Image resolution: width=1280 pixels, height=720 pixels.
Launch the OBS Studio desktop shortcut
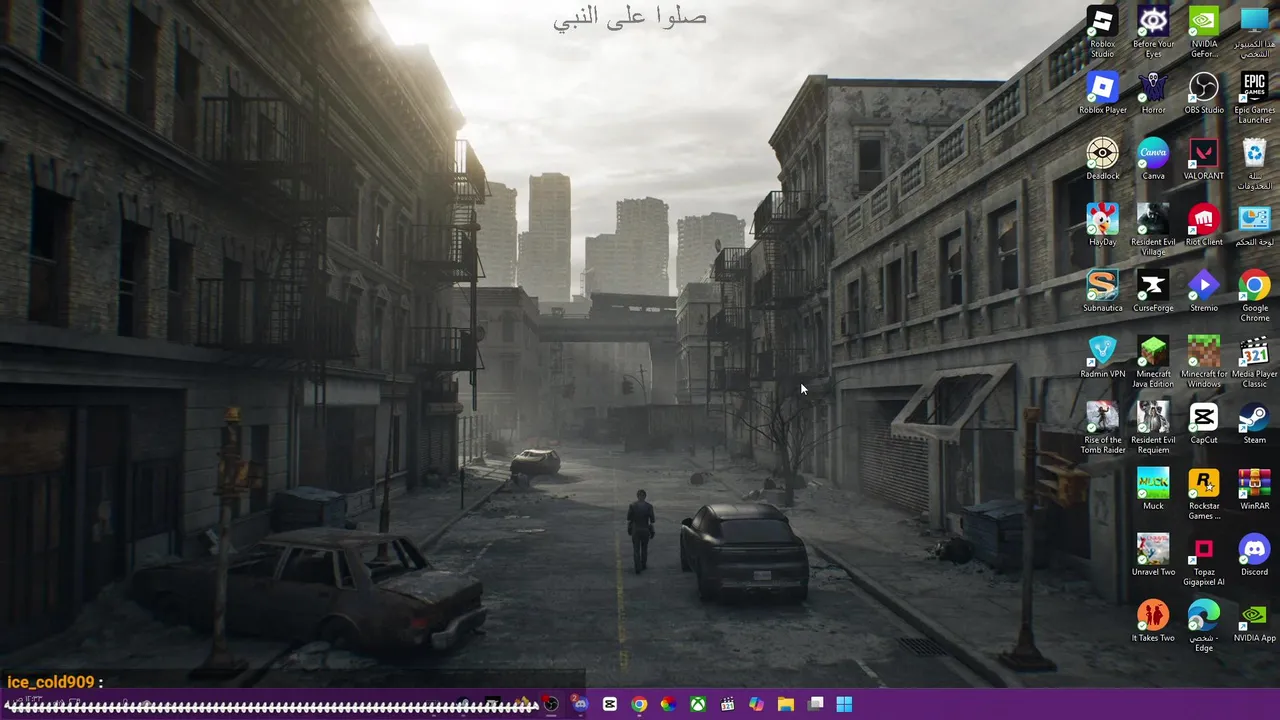1204,93
